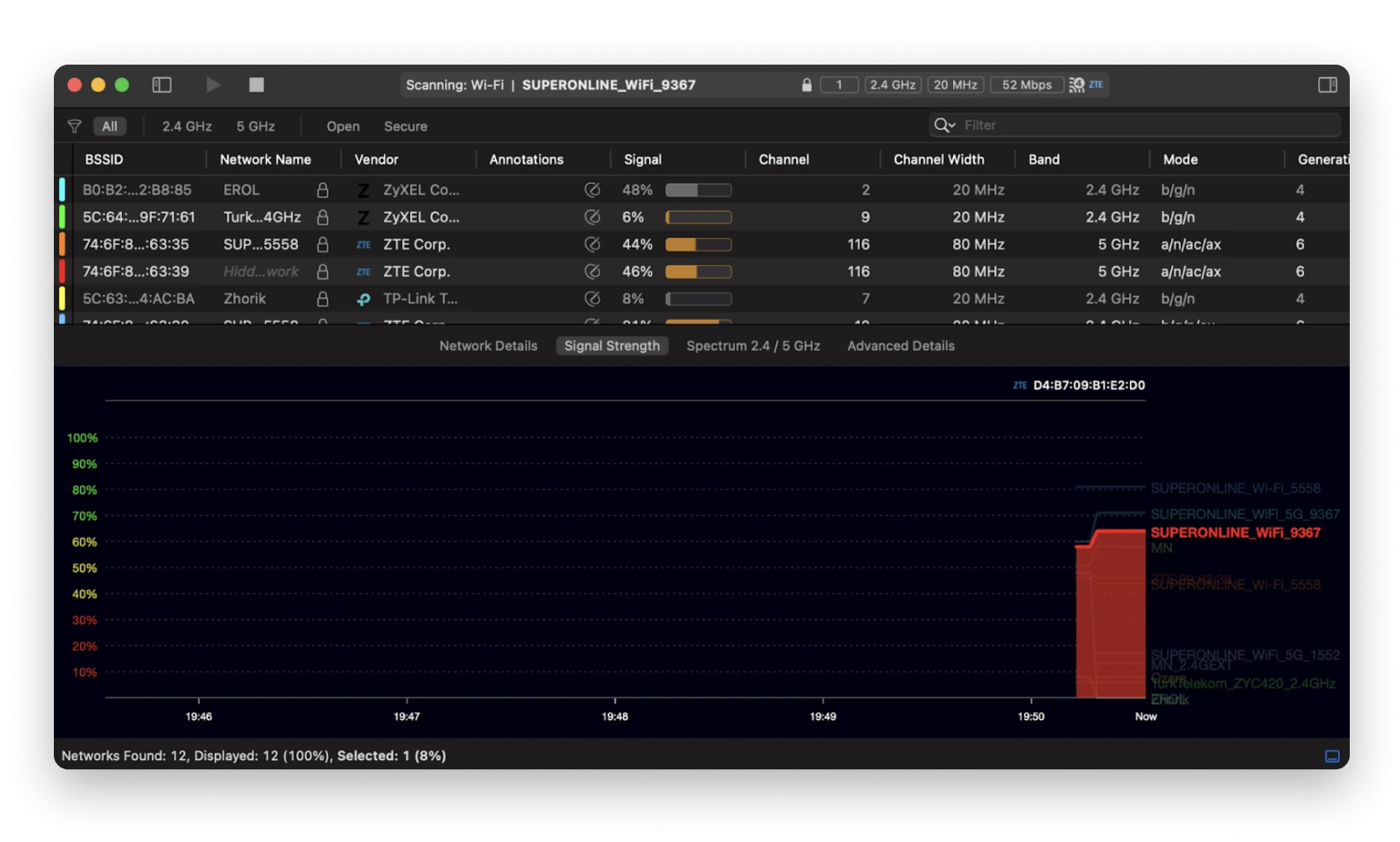The image size is (1400, 842).
Task: Click ZTE vendor icon in Hidd...work row
Action: (x=363, y=271)
